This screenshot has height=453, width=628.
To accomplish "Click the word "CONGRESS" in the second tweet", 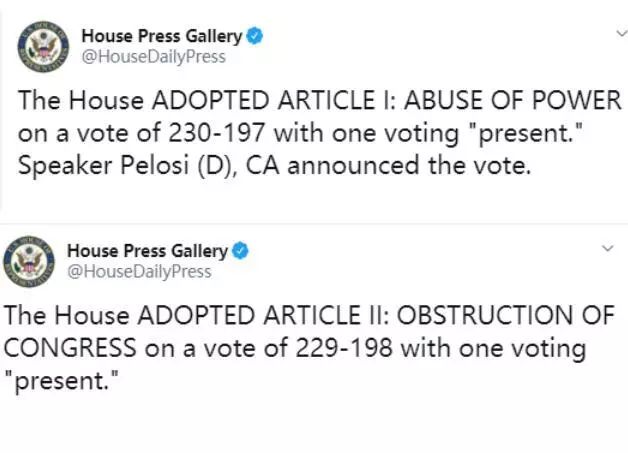I will tap(70, 348).
